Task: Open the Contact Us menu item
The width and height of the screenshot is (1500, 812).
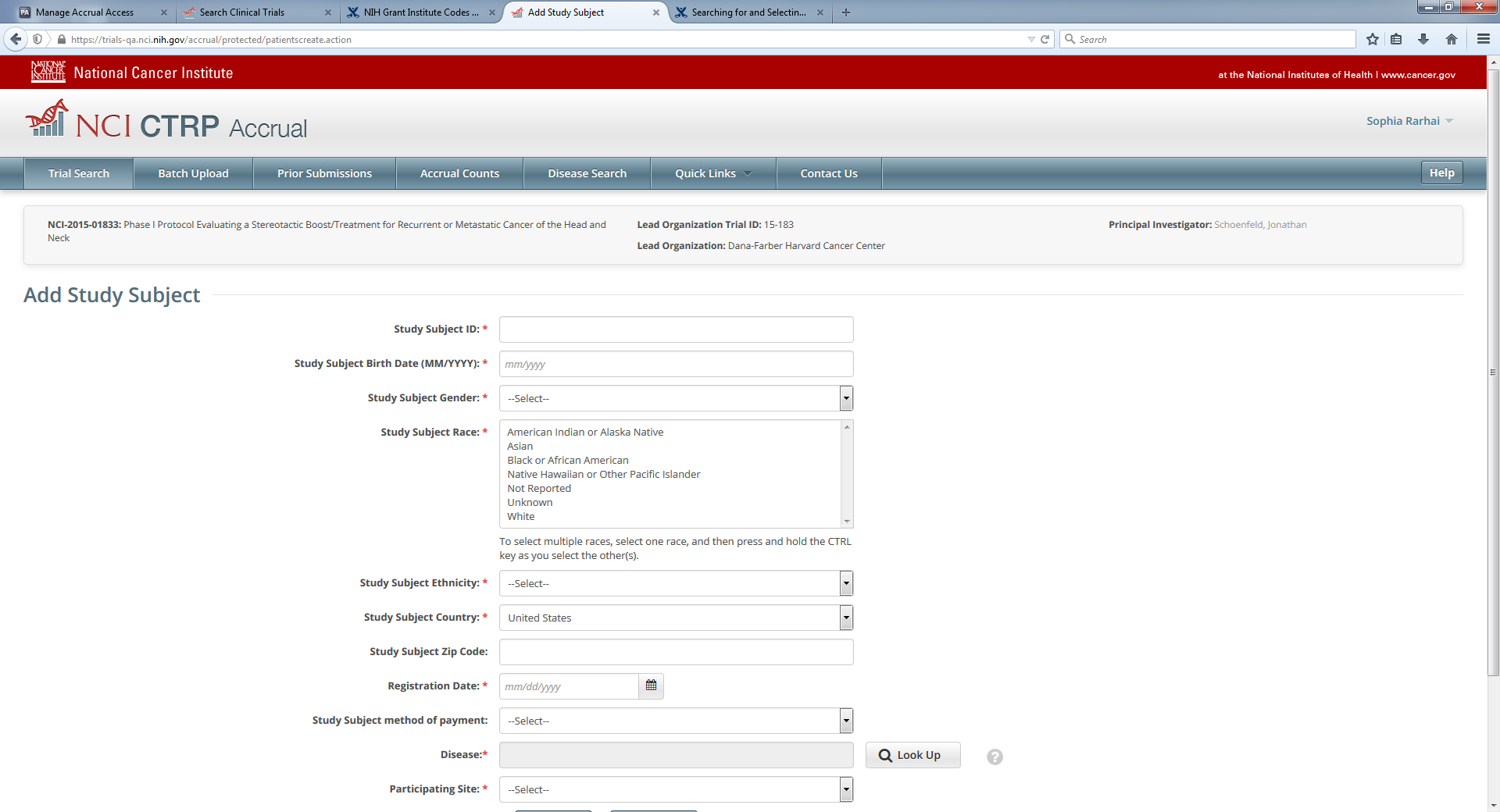Action: pos(829,173)
